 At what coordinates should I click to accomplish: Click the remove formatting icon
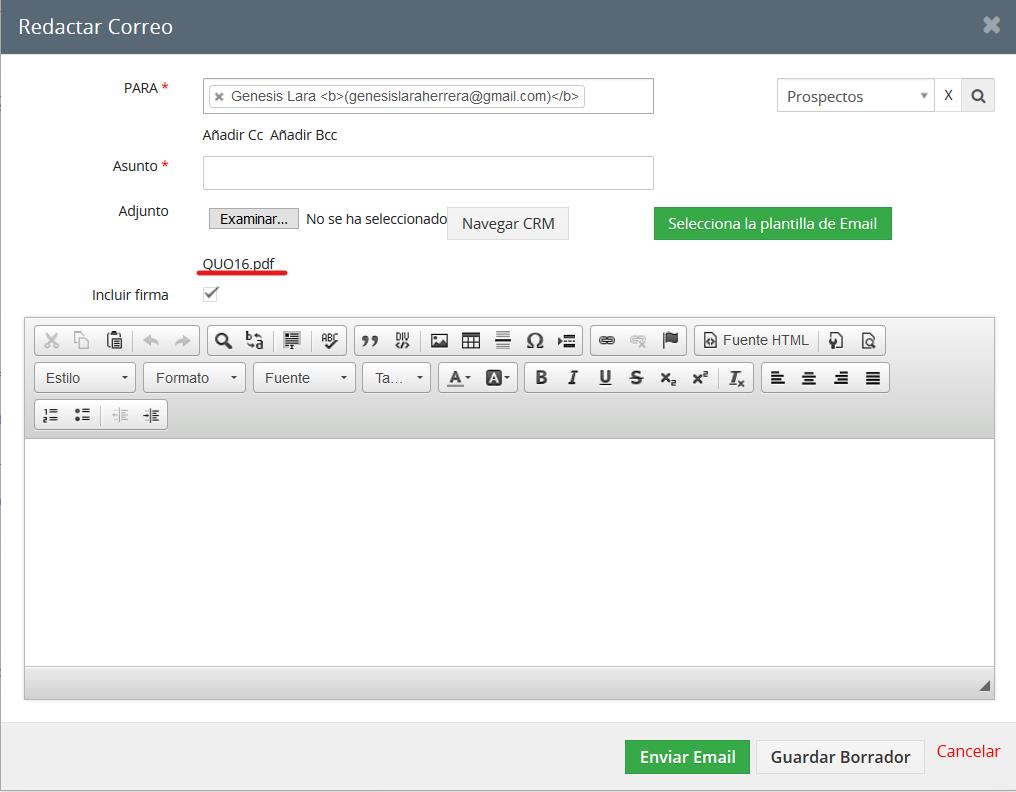(737, 378)
